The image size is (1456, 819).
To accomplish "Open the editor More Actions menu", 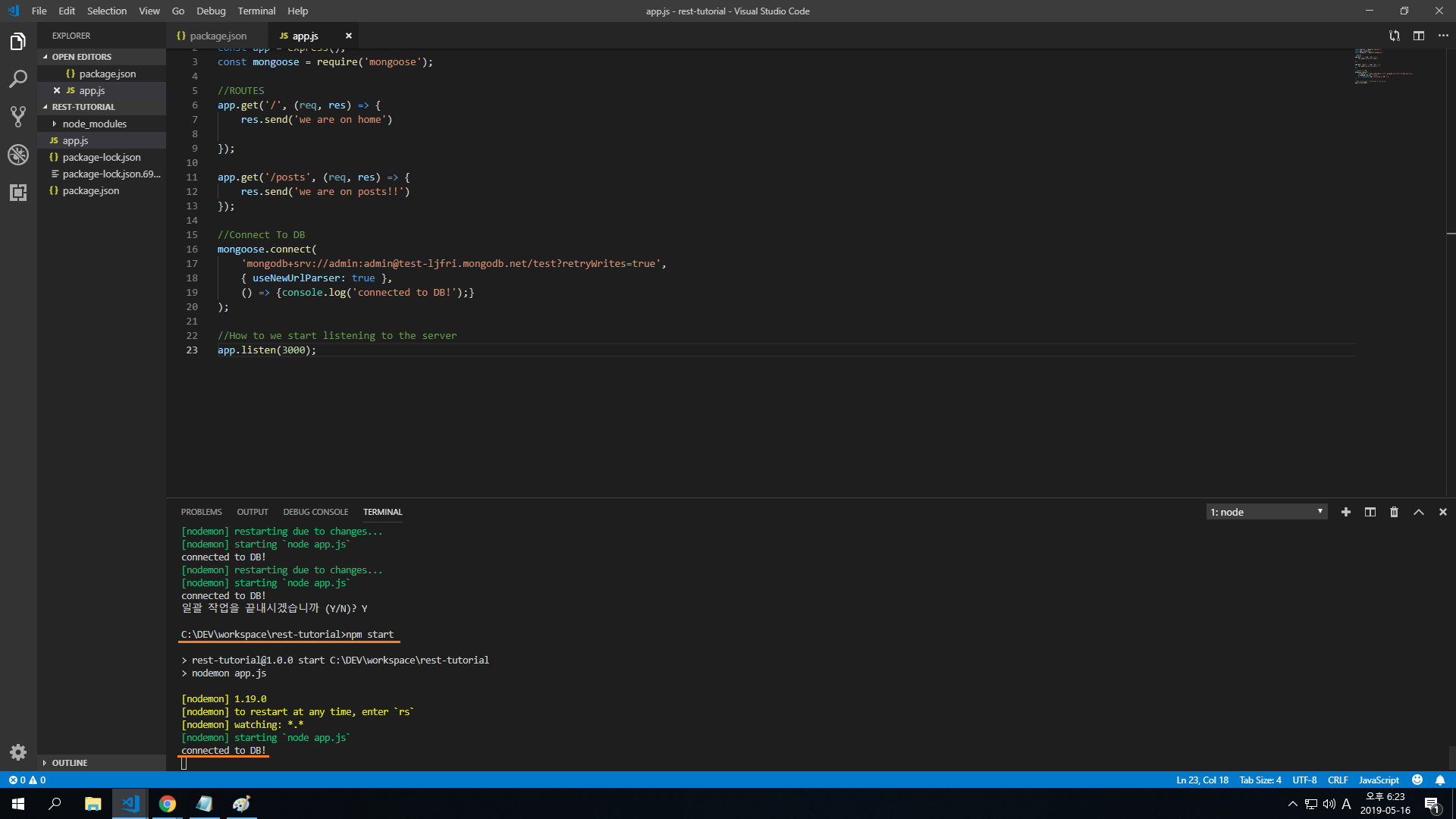I will [1443, 36].
